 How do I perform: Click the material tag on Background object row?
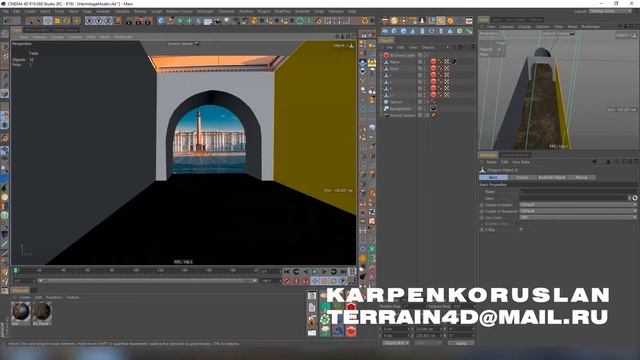433,109
